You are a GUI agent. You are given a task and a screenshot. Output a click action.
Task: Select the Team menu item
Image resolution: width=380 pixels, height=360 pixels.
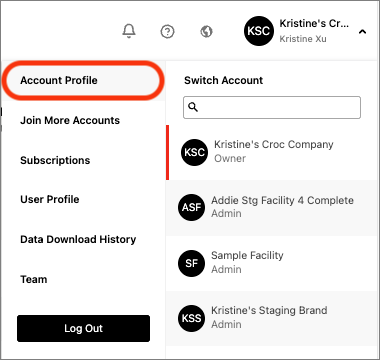[34, 279]
